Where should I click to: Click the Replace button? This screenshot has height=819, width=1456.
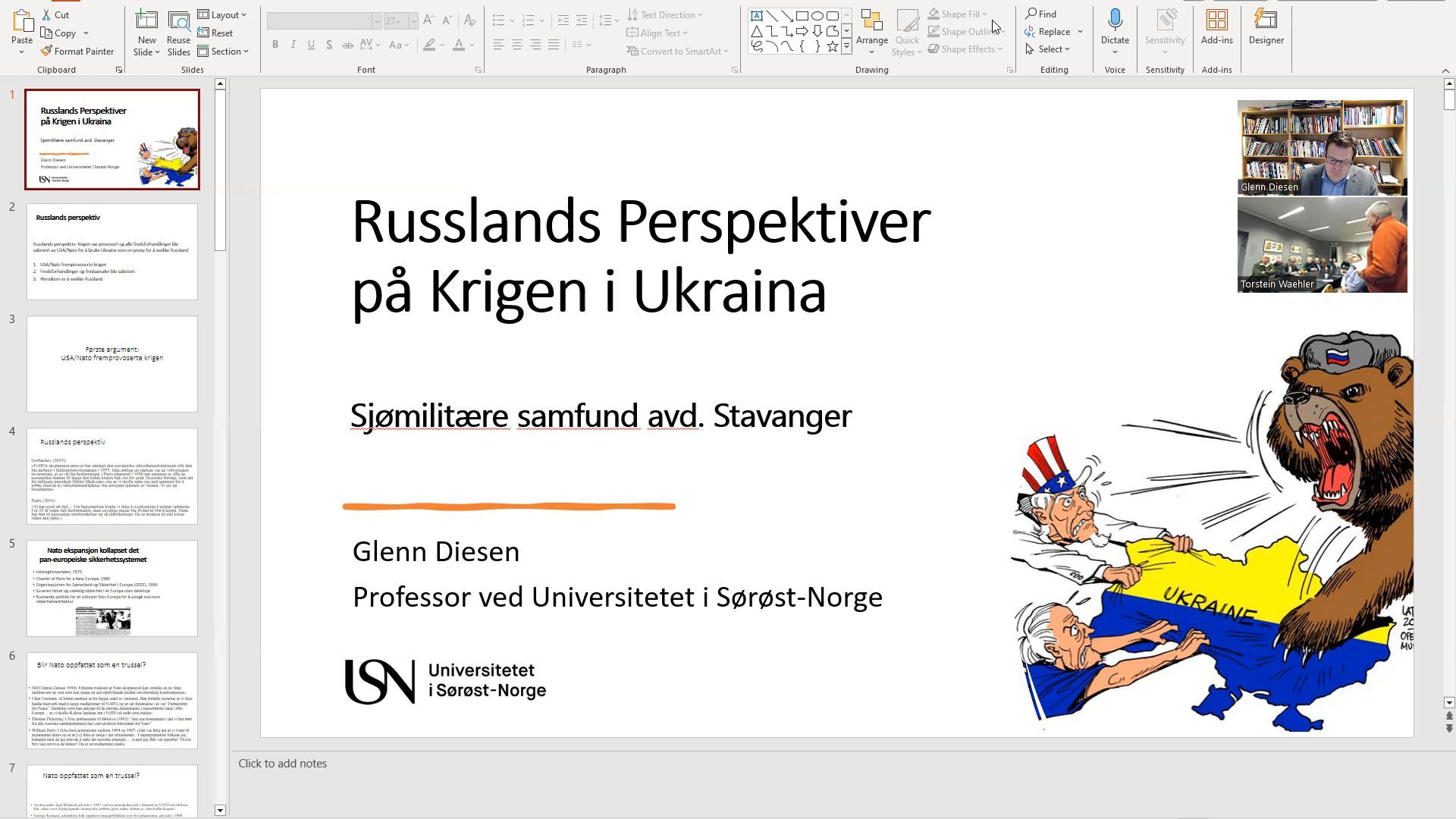[x=1047, y=31]
